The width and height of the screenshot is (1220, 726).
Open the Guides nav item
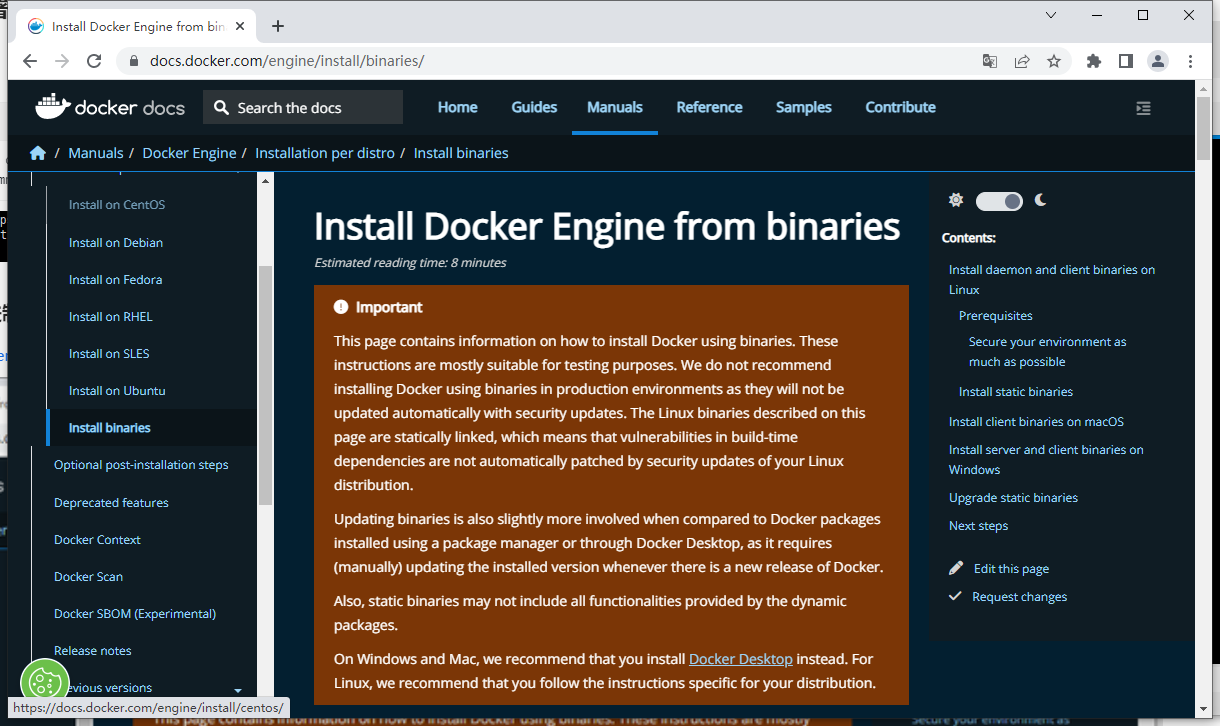(534, 107)
